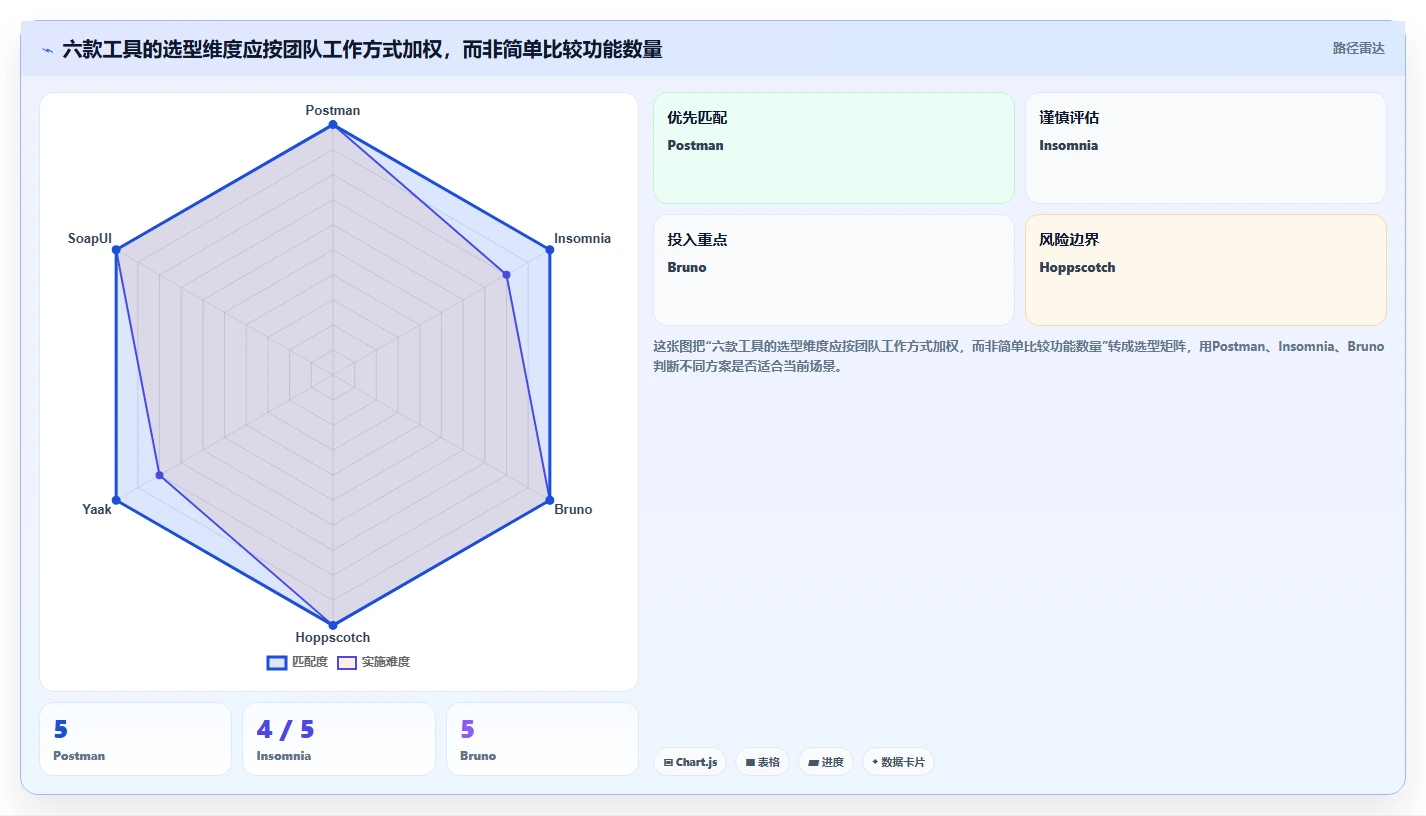The image size is (1426, 816).
Task: Click the purple Yaak 实施难度 data point
Action: point(159,475)
